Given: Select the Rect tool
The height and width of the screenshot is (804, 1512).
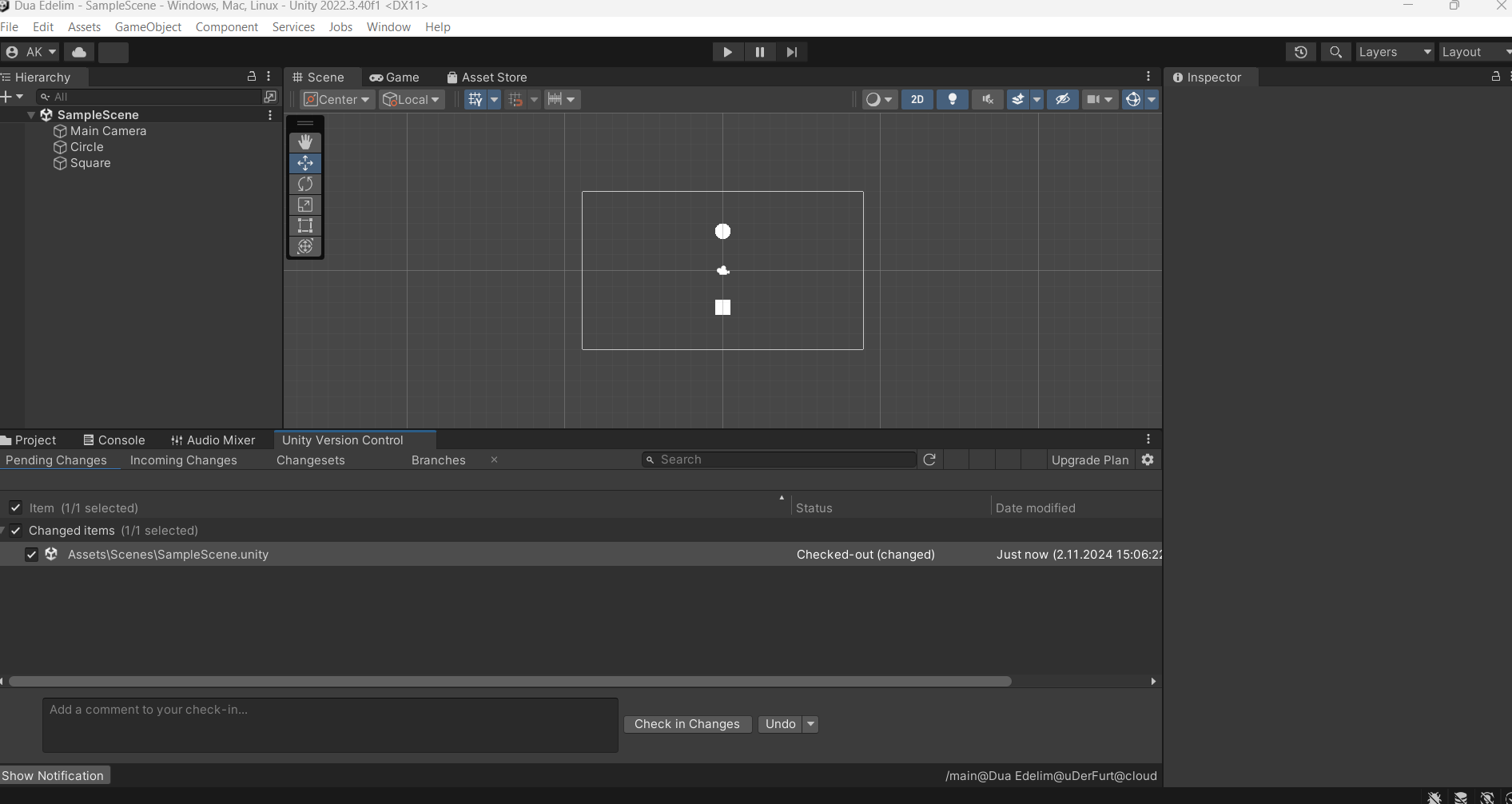Looking at the screenshot, I should (305, 225).
